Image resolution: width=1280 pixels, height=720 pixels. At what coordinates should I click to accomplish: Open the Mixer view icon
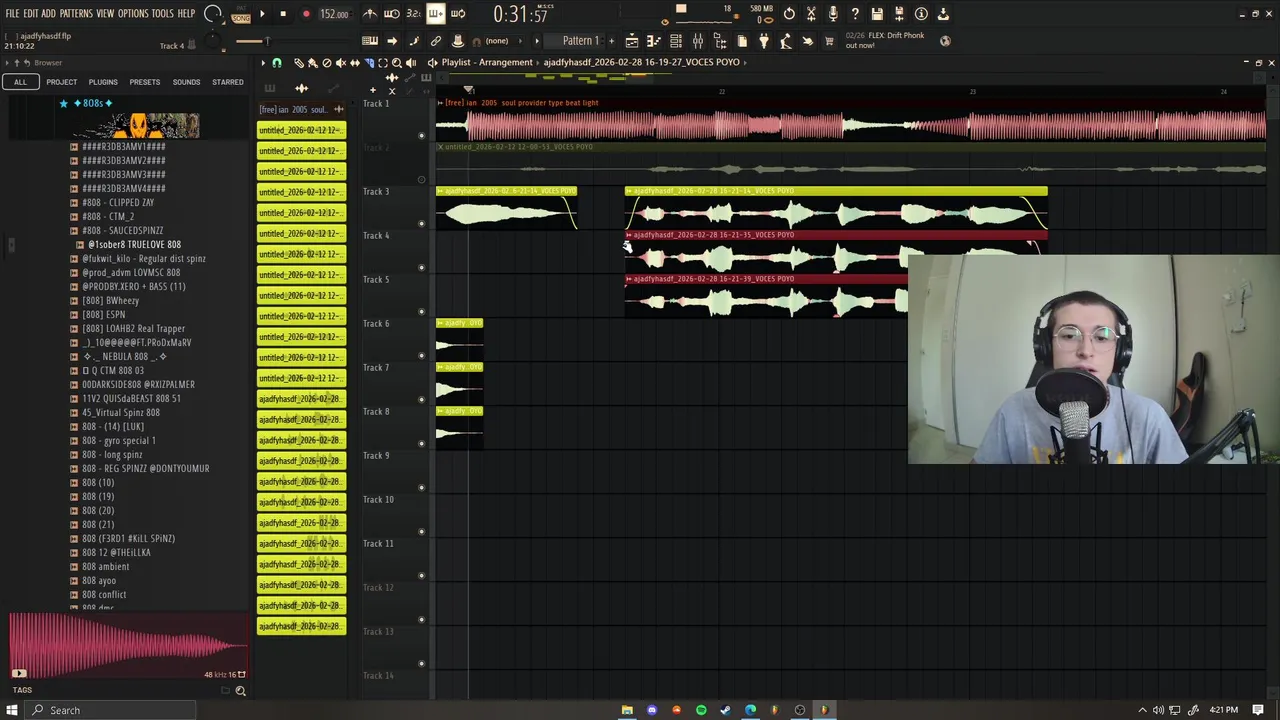click(698, 41)
